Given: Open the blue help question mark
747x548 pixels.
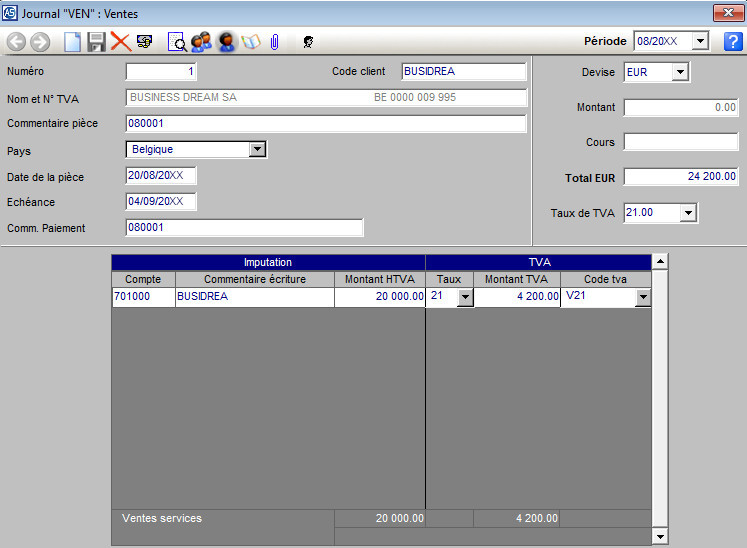Looking at the screenshot, I should point(732,41).
